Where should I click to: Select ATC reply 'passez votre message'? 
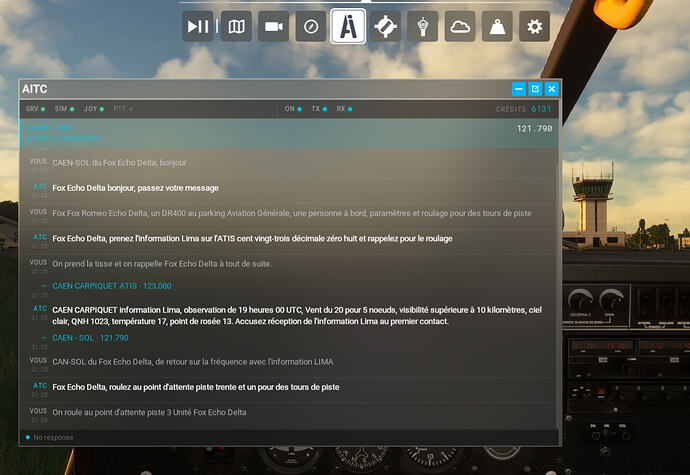click(x=135, y=188)
